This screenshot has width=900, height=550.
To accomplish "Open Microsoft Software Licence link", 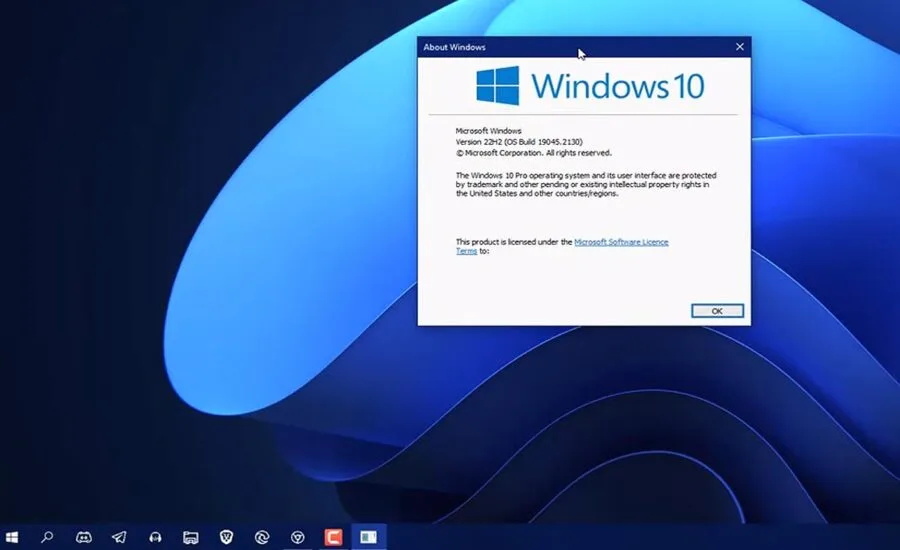I will 621,242.
